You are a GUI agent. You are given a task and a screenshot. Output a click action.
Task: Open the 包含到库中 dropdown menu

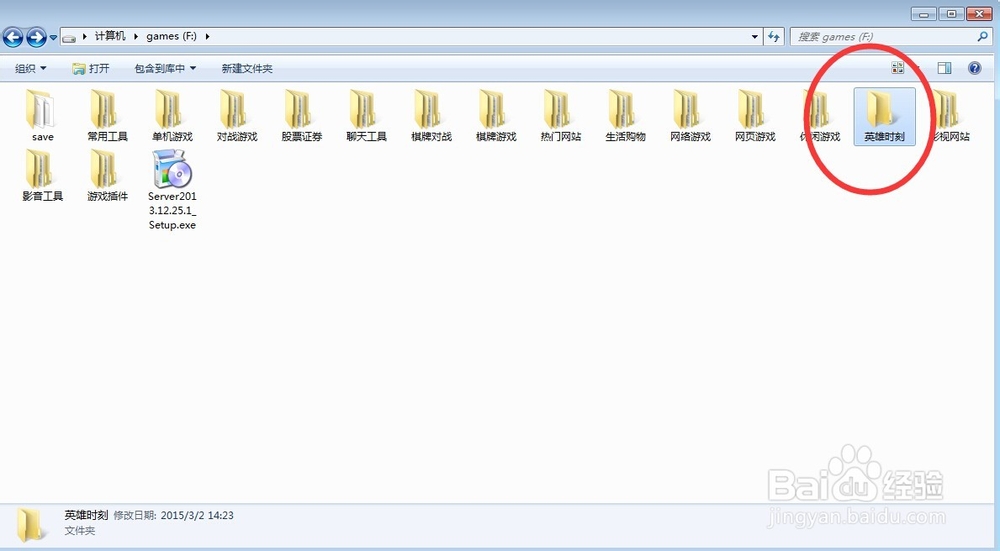[165, 68]
